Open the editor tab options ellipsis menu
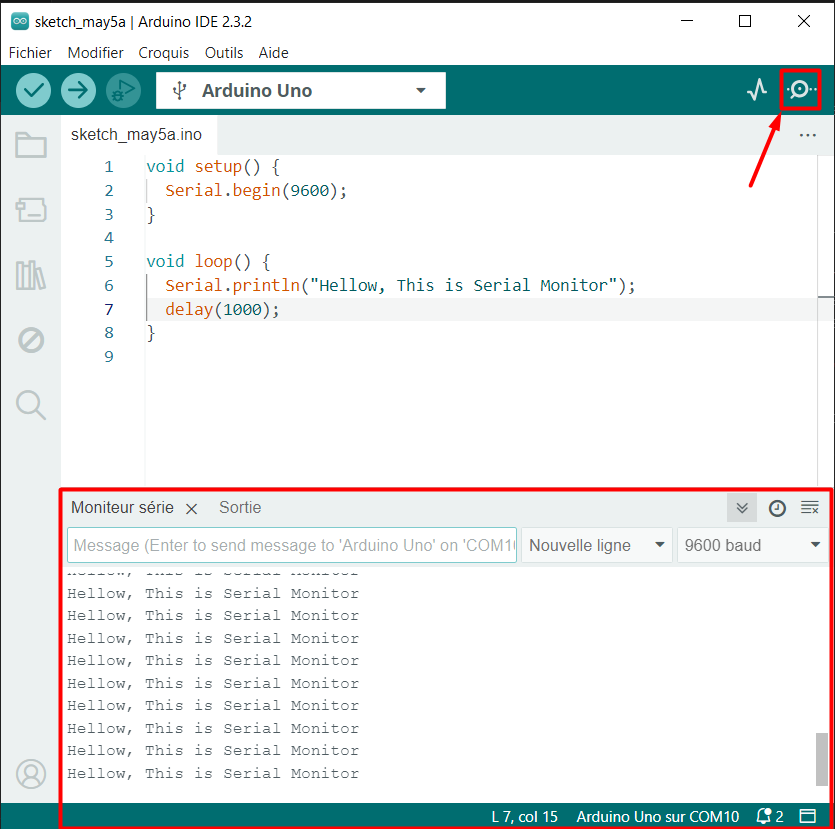Screen dimensions: 835x829 [807, 135]
